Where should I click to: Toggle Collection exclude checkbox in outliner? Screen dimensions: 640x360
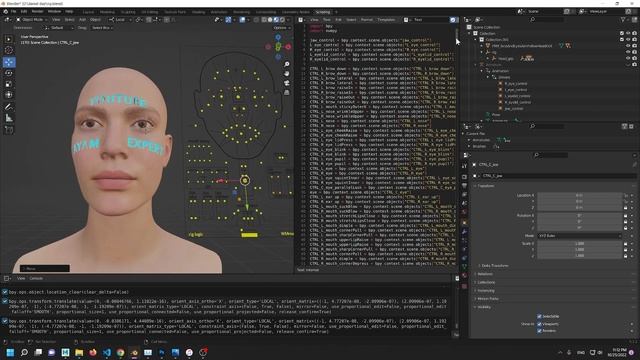click(x=622, y=33)
